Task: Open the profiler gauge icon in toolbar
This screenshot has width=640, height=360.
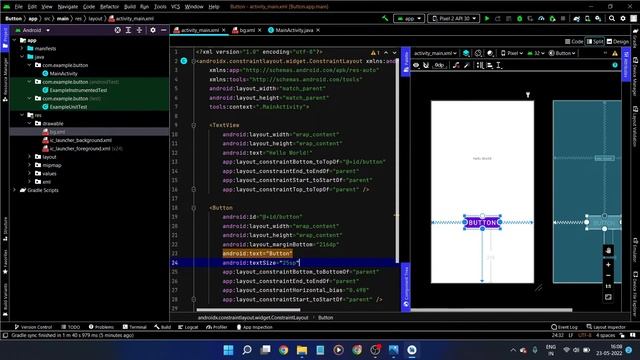Action: (x=541, y=18)
